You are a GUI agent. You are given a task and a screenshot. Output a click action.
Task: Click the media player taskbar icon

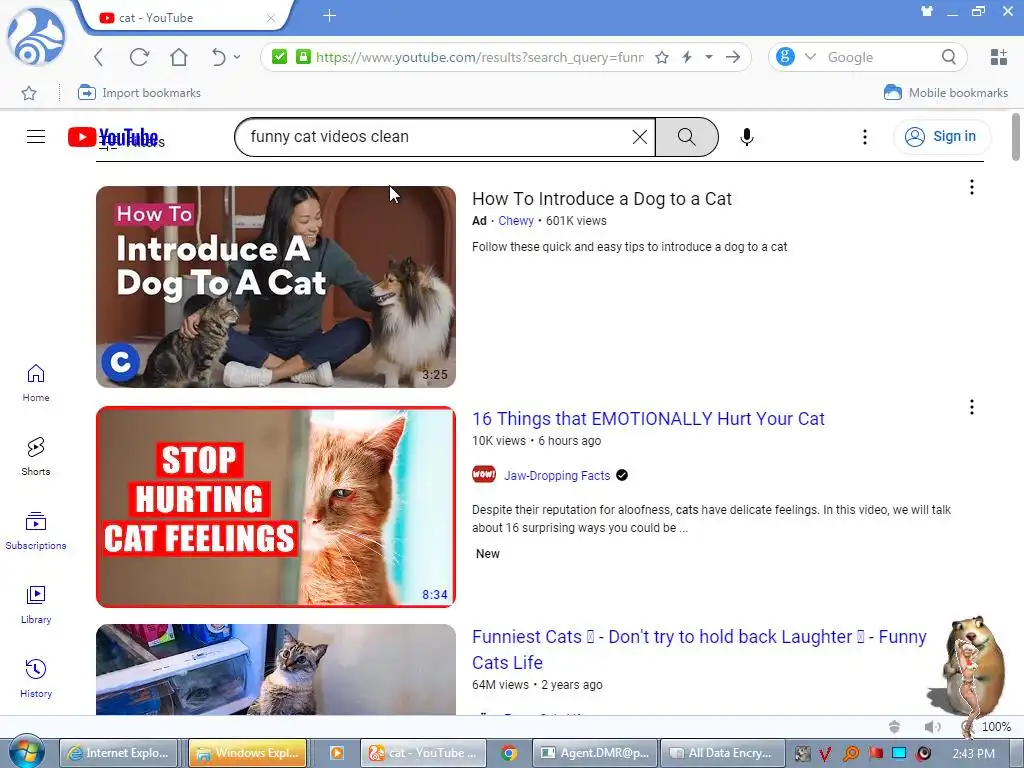(337, 753)
